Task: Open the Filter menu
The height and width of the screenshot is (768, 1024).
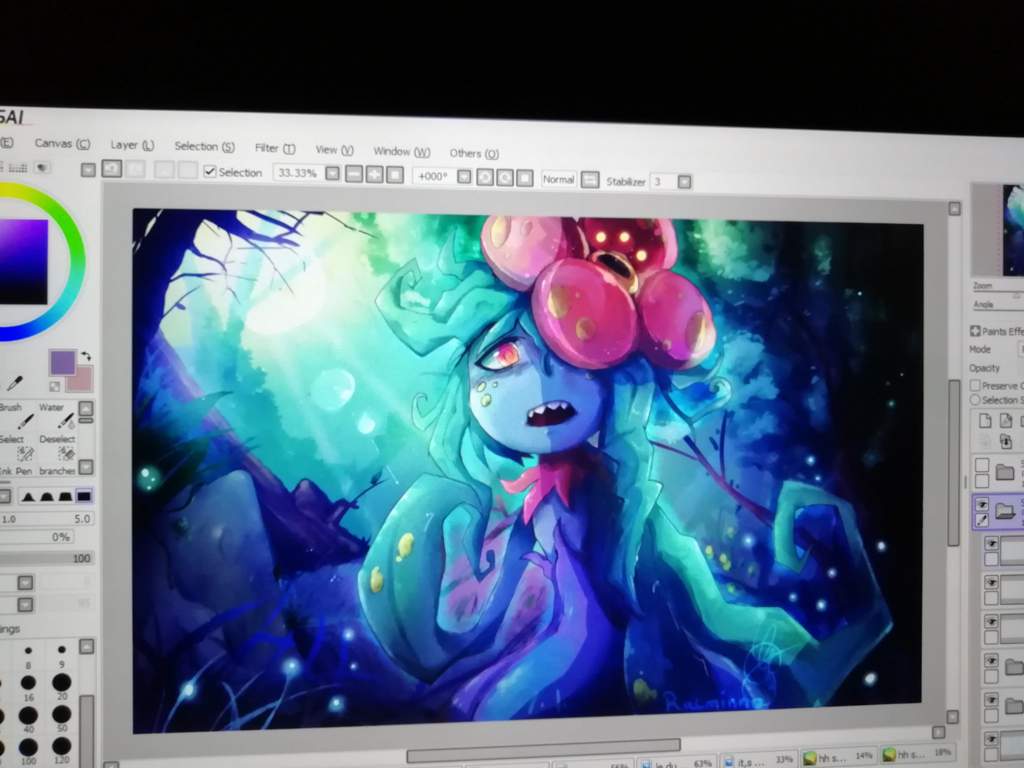Action: (x=275, y=148)
